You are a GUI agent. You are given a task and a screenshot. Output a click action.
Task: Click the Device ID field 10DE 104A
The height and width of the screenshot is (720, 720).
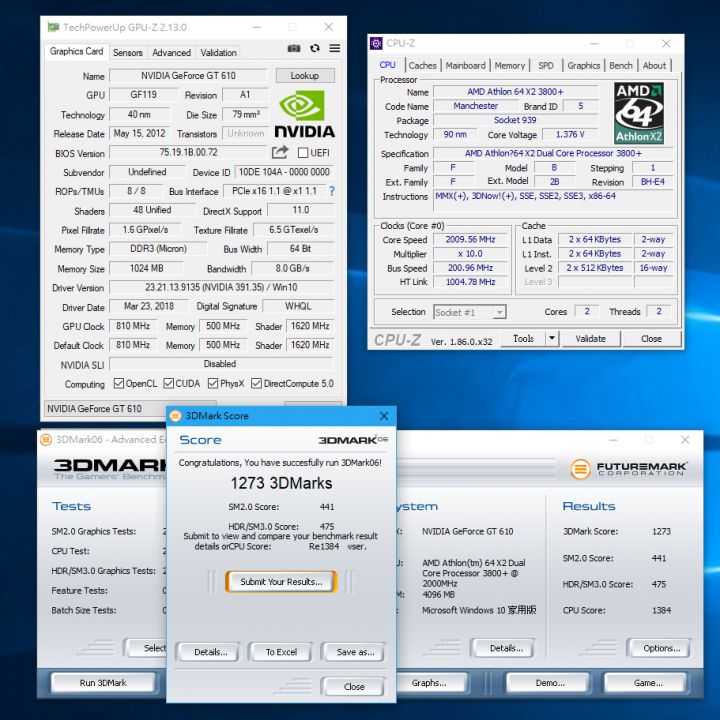(284, 172)
